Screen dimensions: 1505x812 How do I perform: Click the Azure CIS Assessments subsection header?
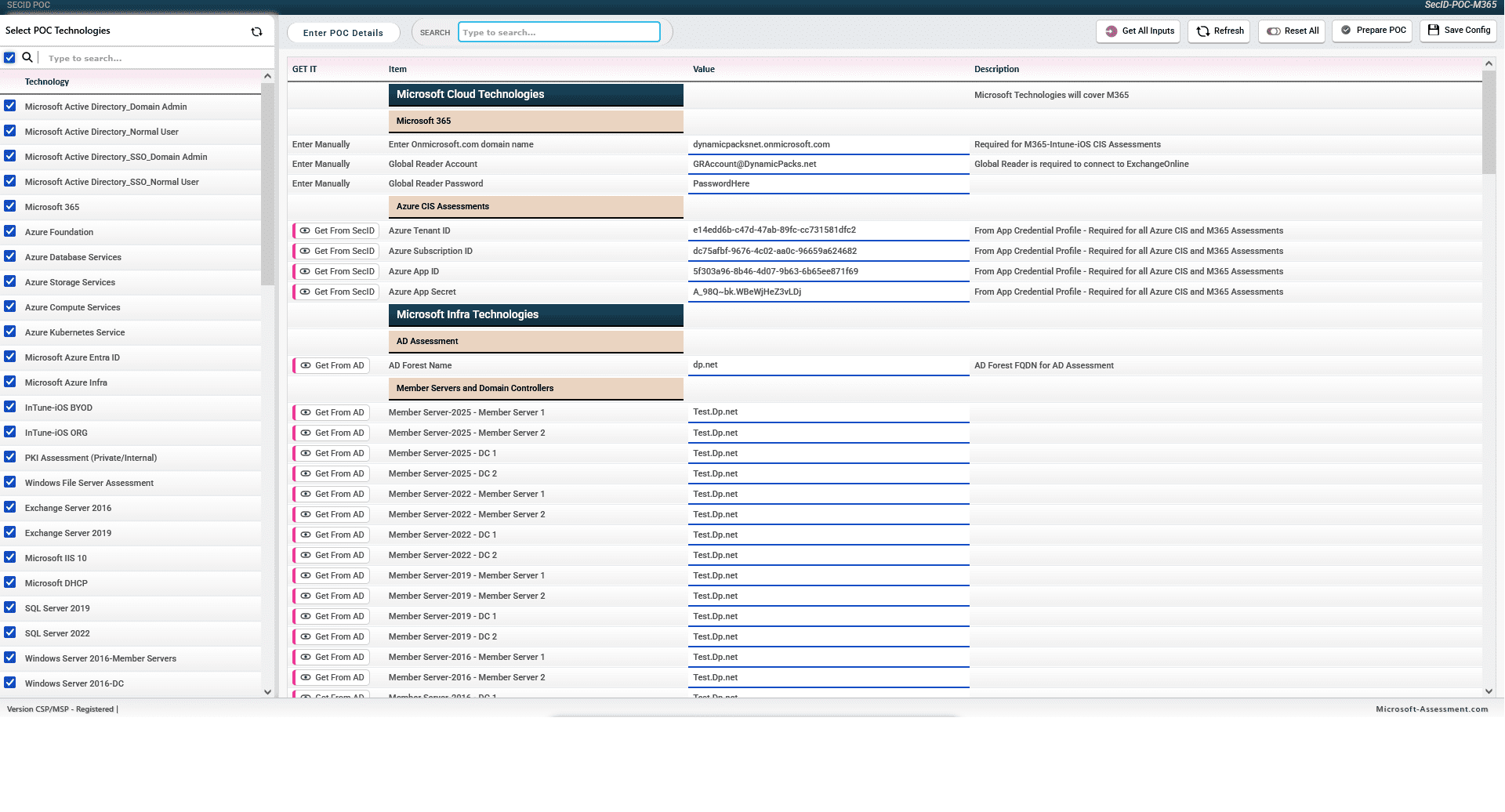(536, 207)
